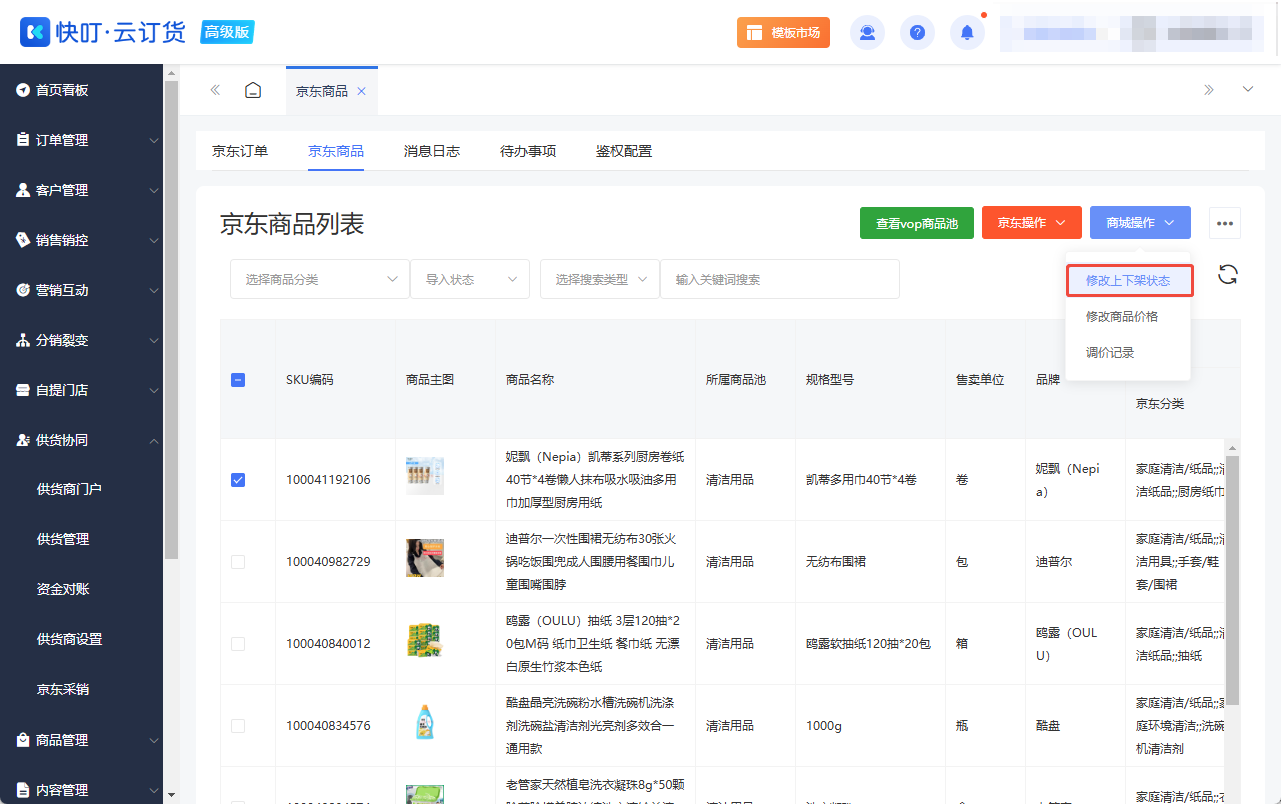Click the 销售销控 sidebar icon
Viewport: 1281px width, 804px height.
[x=23, y=240]
